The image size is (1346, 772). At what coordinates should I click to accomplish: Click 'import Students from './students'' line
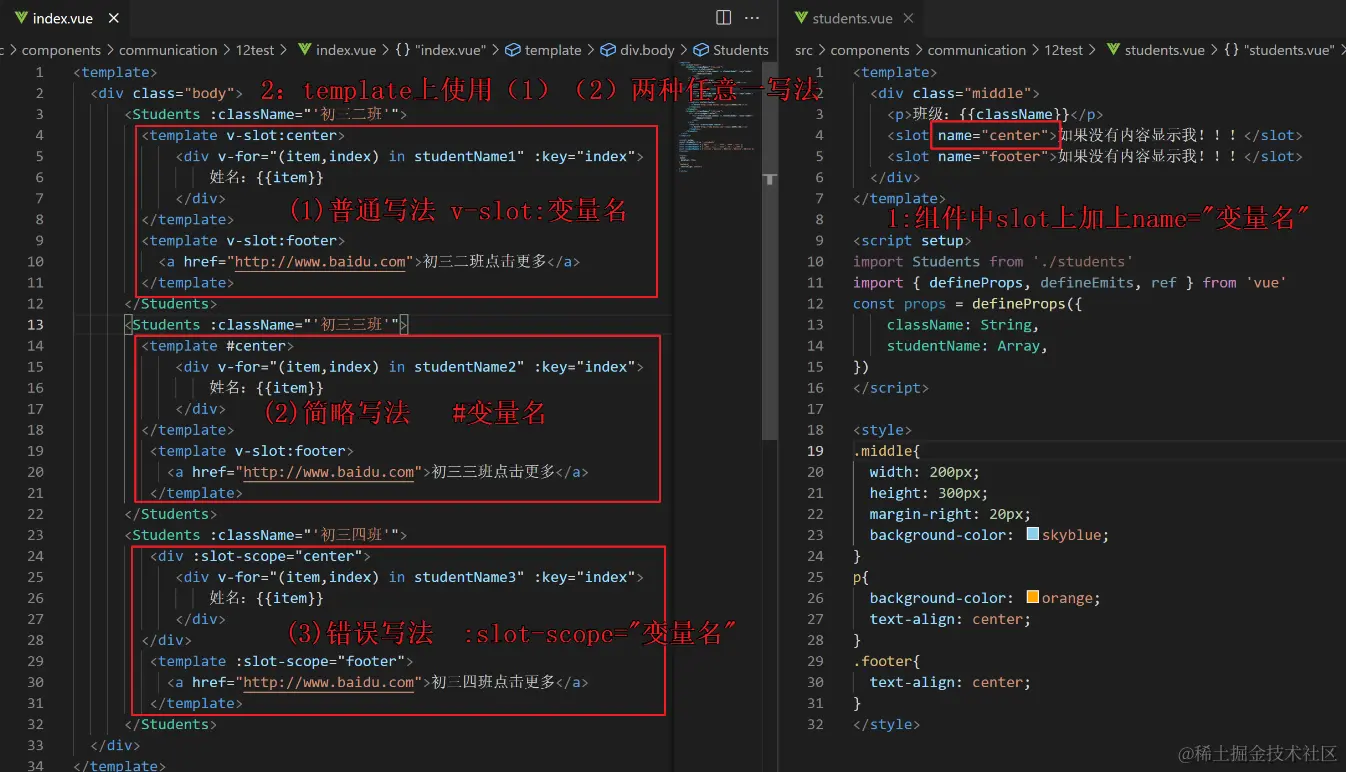coord(993,262)
